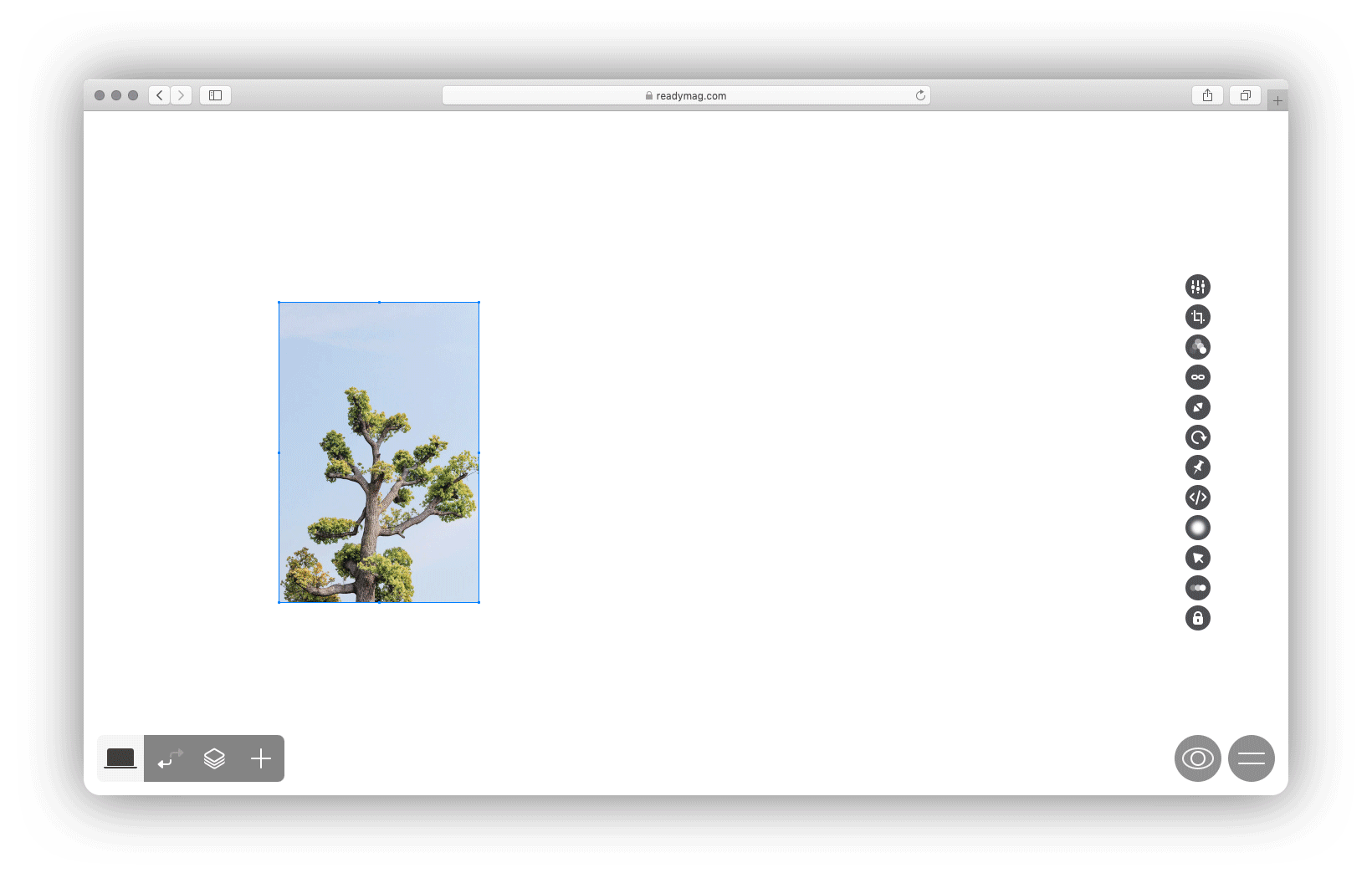Image resolution: width=1372 pixels, height=878 pixels.
Task: Click the undo/redo arrows button
Action: click(170, 758)
